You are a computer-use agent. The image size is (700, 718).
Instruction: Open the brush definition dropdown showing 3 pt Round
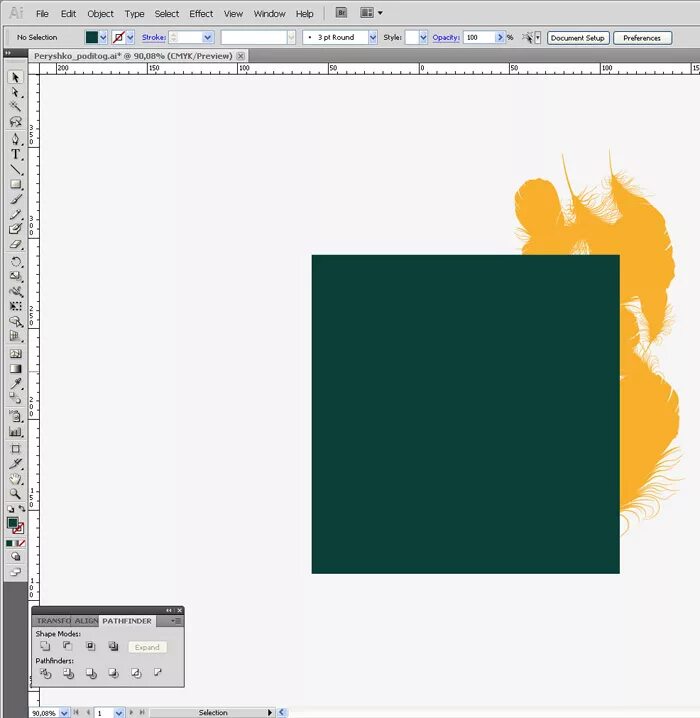click(x=373, y=38)
